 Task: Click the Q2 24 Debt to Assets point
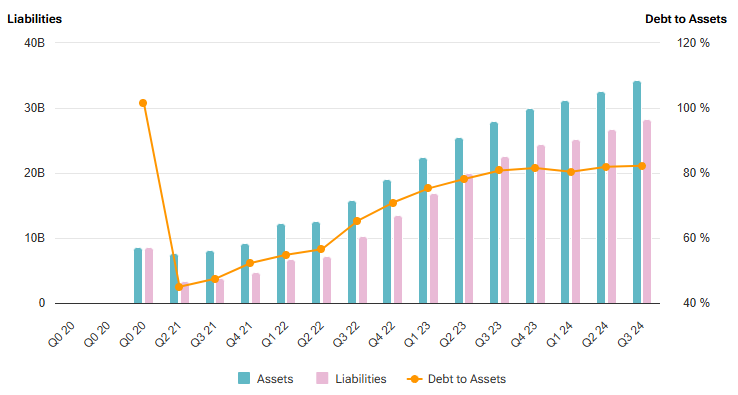pos(606,167)
